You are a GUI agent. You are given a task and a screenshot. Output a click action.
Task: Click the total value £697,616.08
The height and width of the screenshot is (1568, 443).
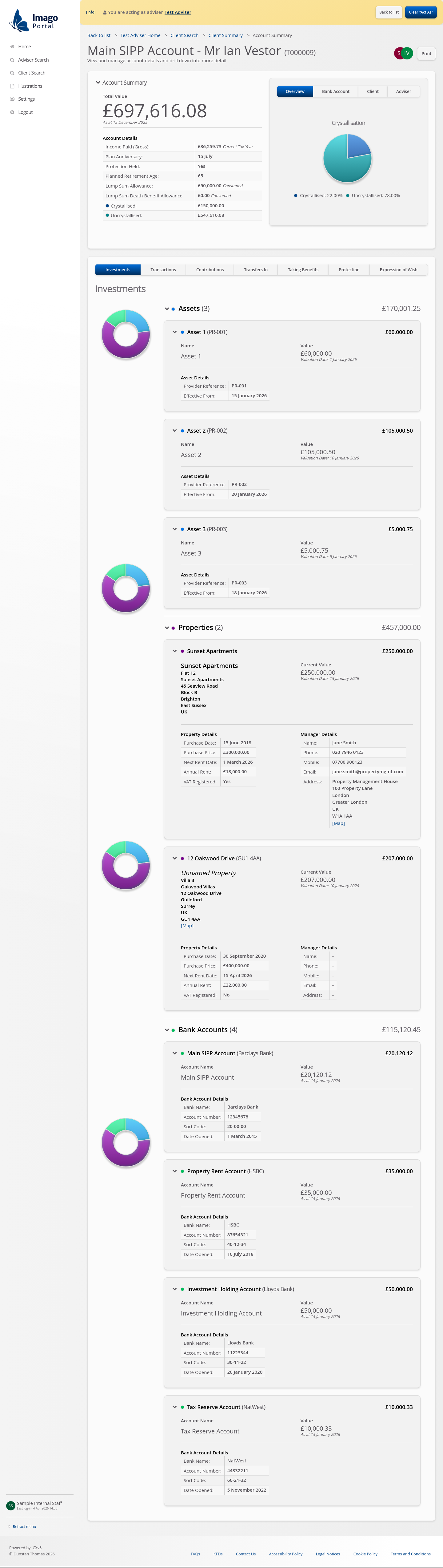[x=154, y=111]
